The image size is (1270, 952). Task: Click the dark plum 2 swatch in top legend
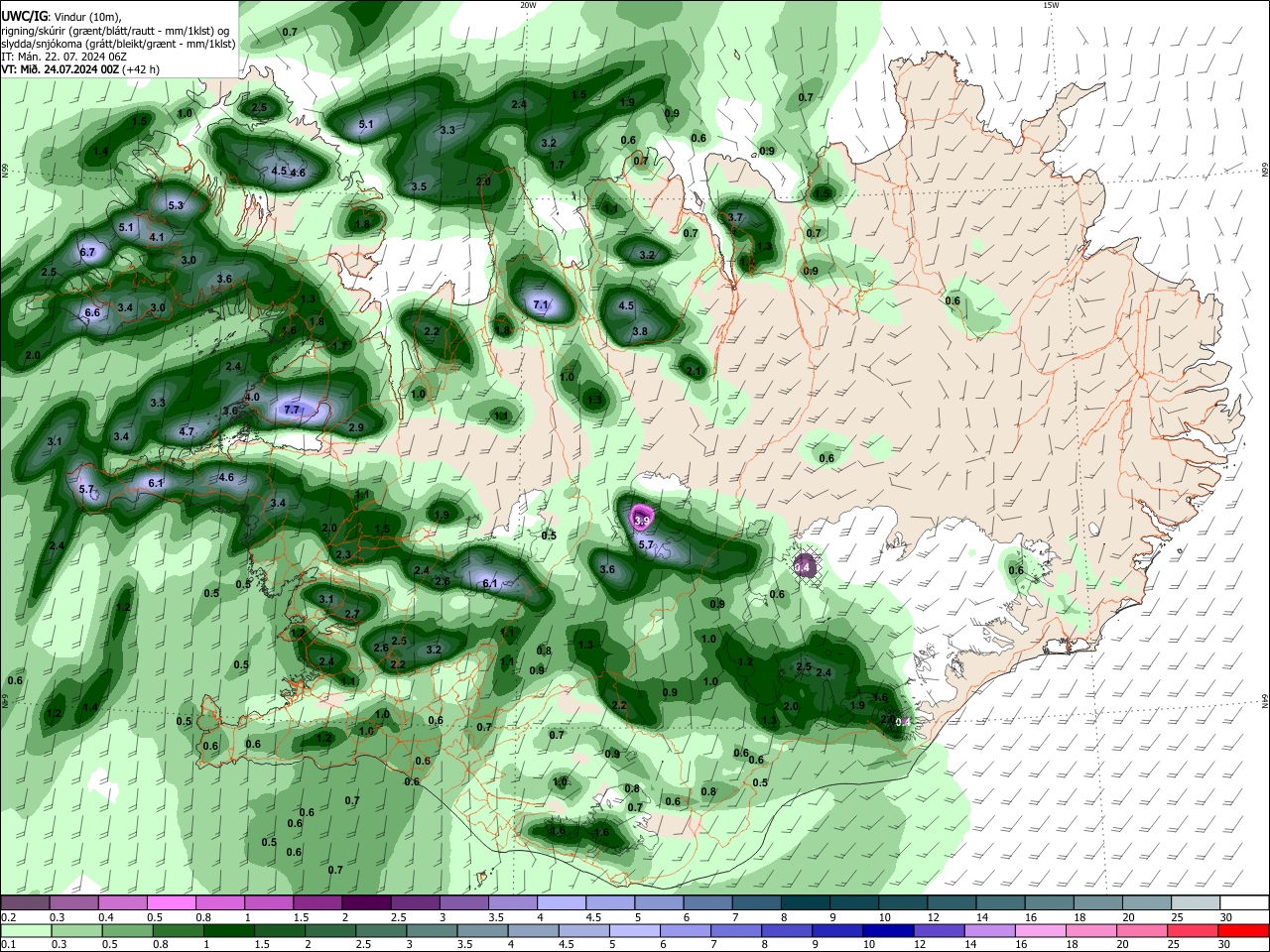(x=366, y=903)
